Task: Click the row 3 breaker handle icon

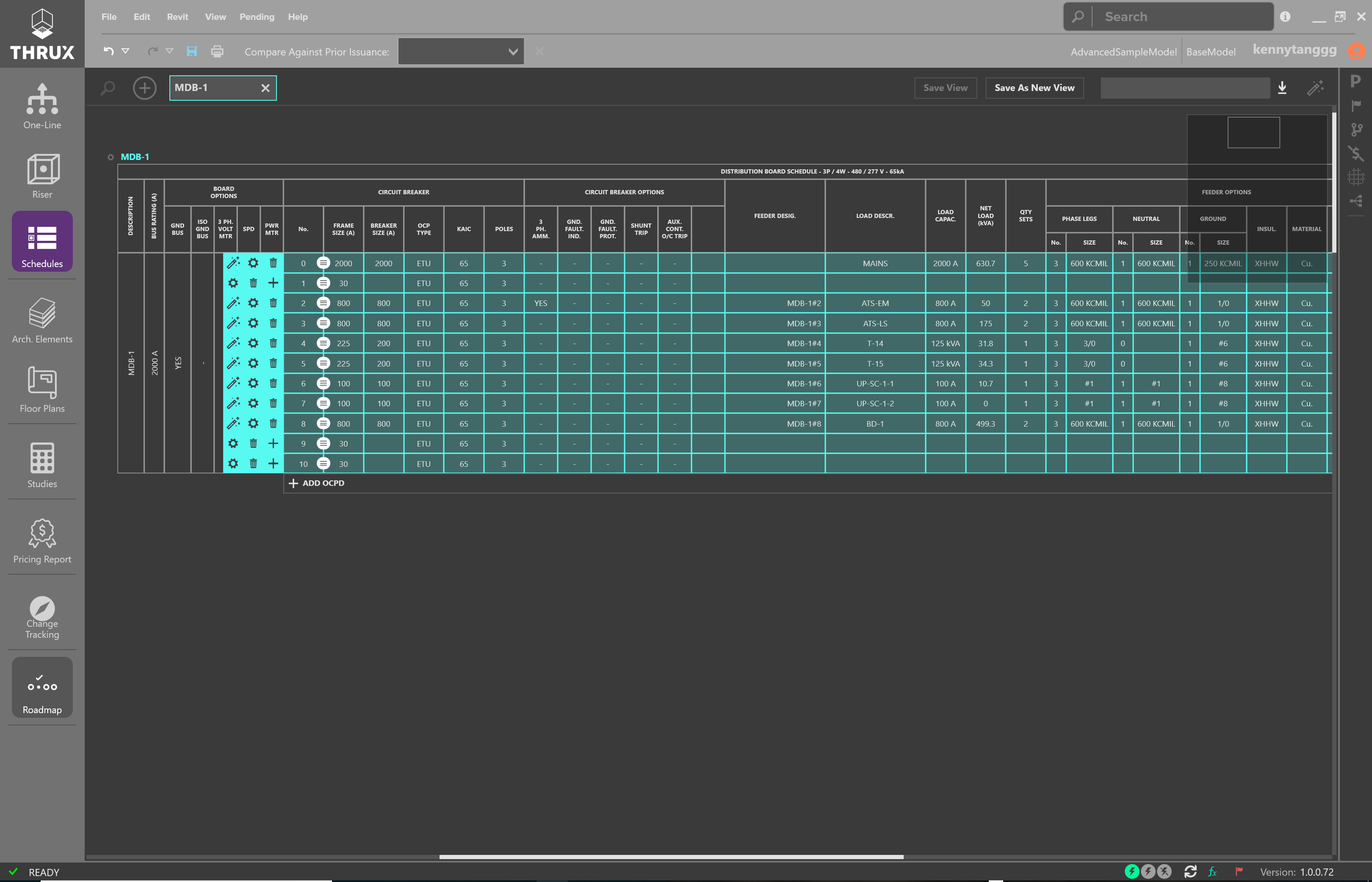Action: 324,323
